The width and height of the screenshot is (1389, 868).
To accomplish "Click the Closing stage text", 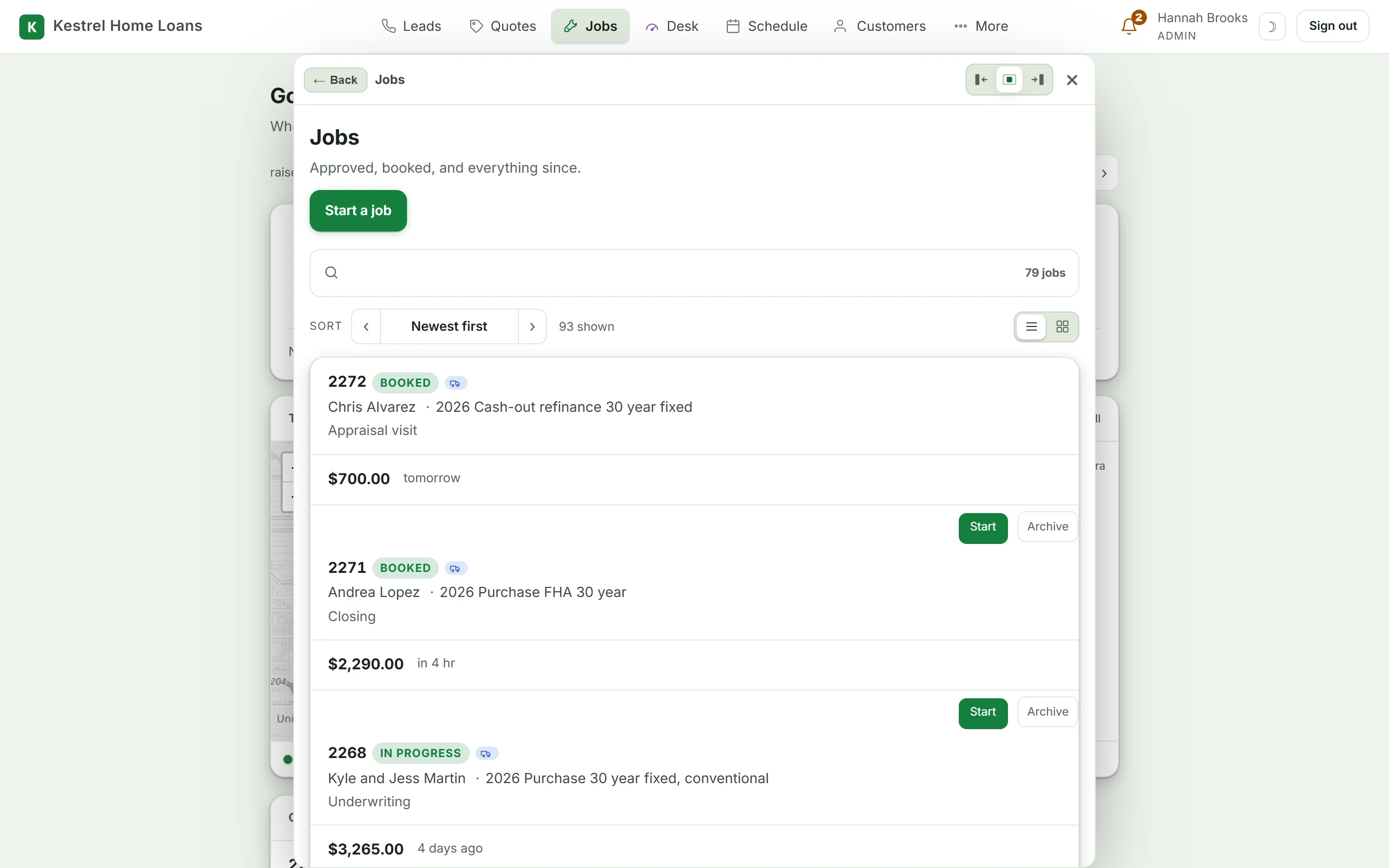I will (352, 617).
